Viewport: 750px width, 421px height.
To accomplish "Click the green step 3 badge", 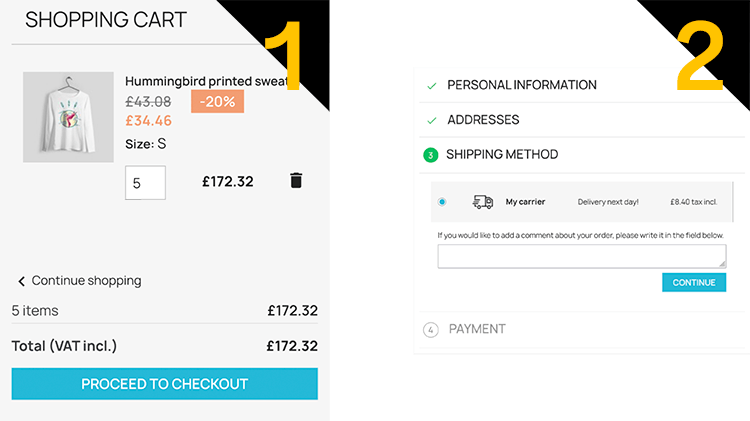I will [431, 155].
